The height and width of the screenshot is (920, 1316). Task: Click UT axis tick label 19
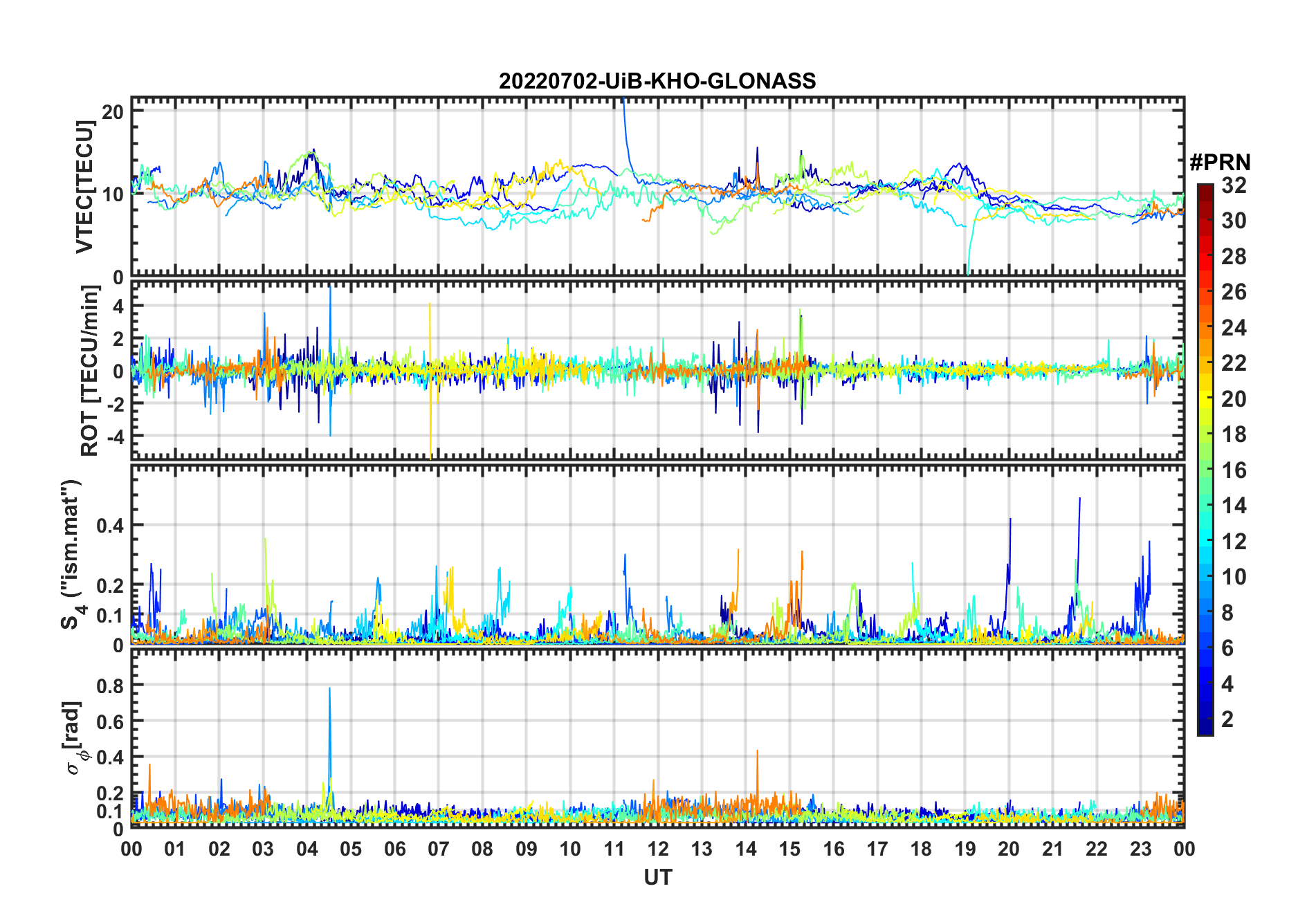[x=965, y=849]
